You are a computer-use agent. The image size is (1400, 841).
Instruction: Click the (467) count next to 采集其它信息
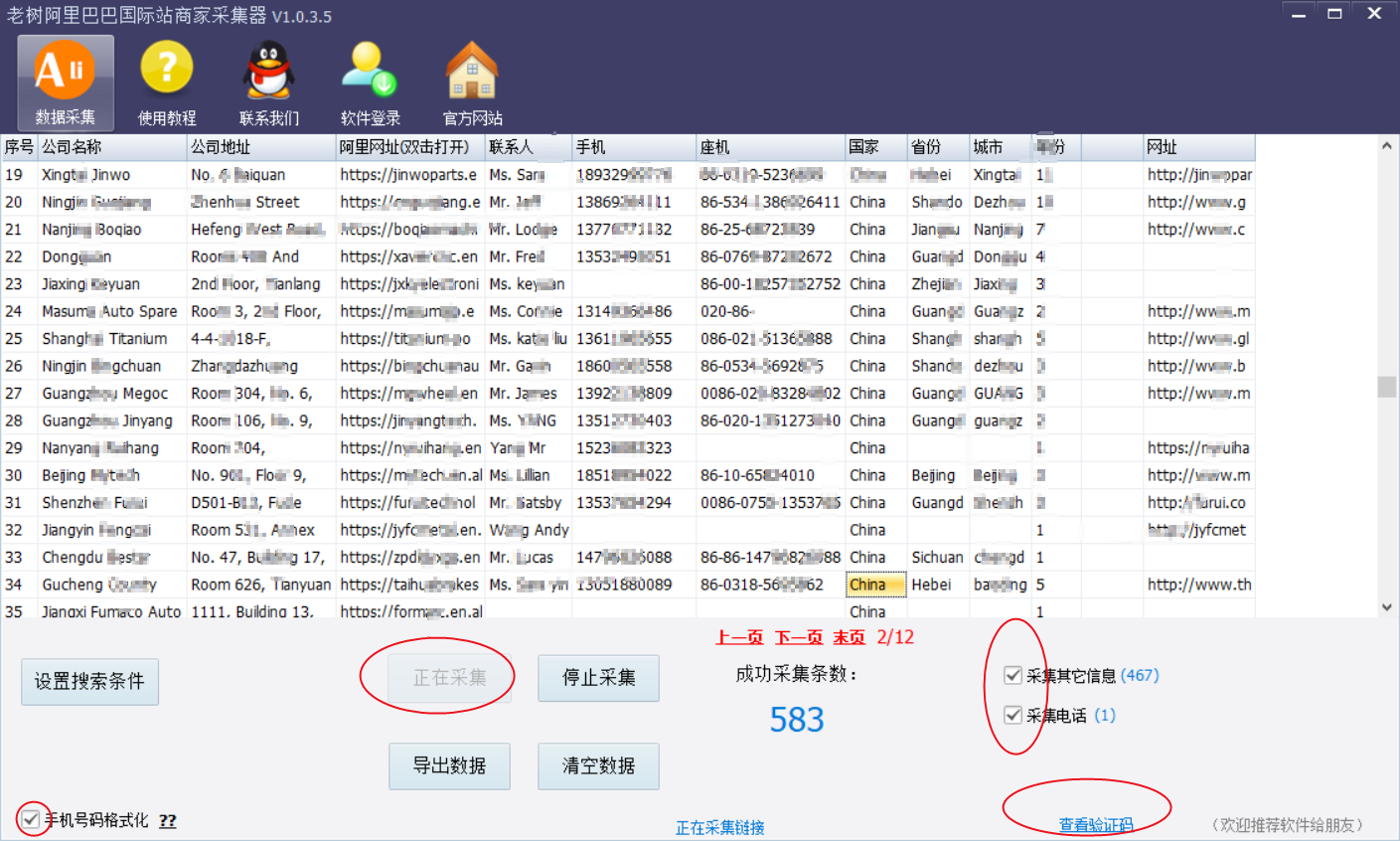pyautogui.click(x=1140, y=676)
